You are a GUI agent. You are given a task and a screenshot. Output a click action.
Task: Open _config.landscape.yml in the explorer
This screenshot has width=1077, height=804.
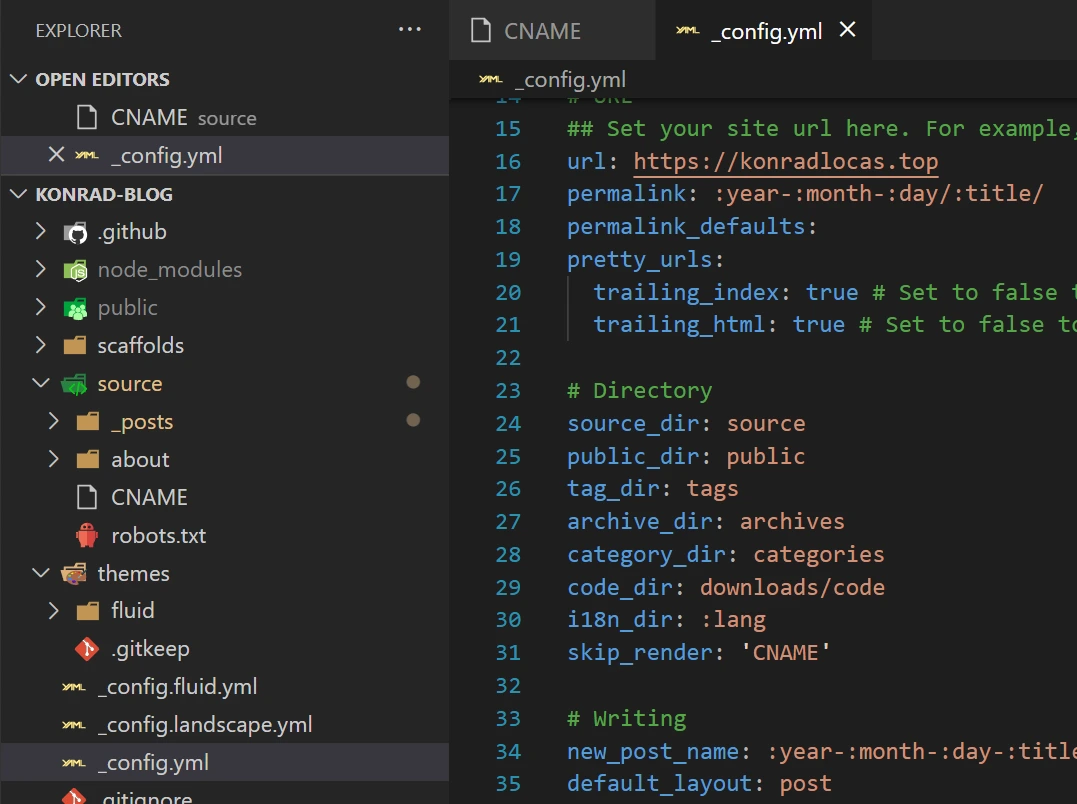click(204, 725)
